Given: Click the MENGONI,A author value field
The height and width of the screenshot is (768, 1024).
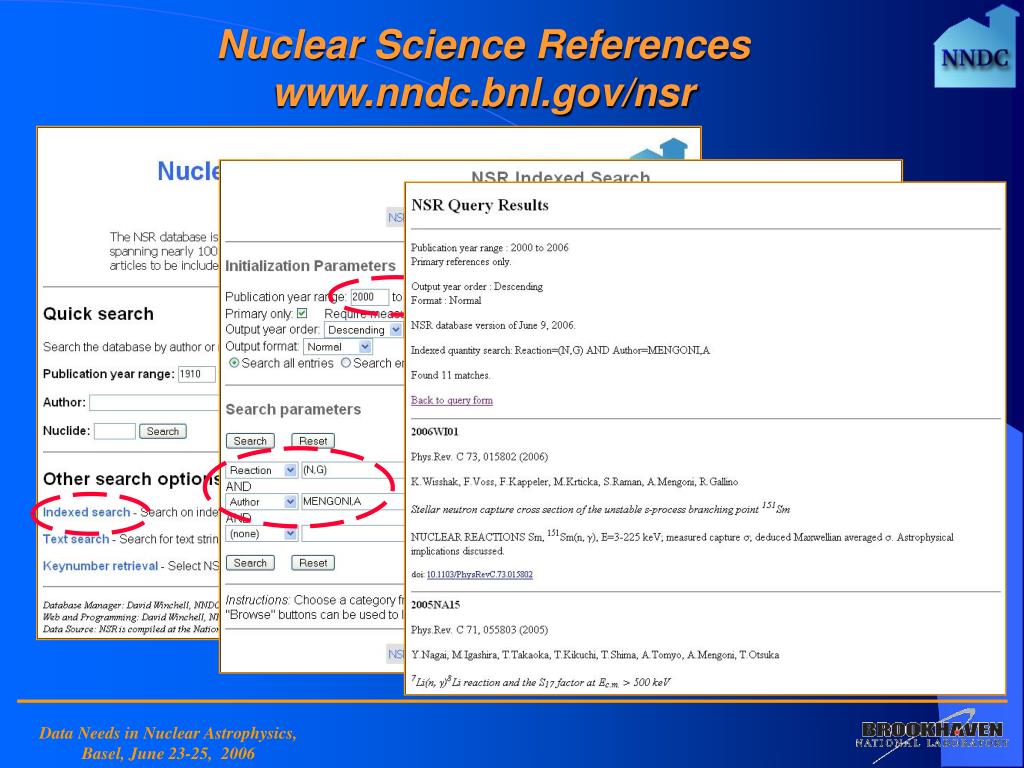Looking at the screenshot, I should pos(353,502).
